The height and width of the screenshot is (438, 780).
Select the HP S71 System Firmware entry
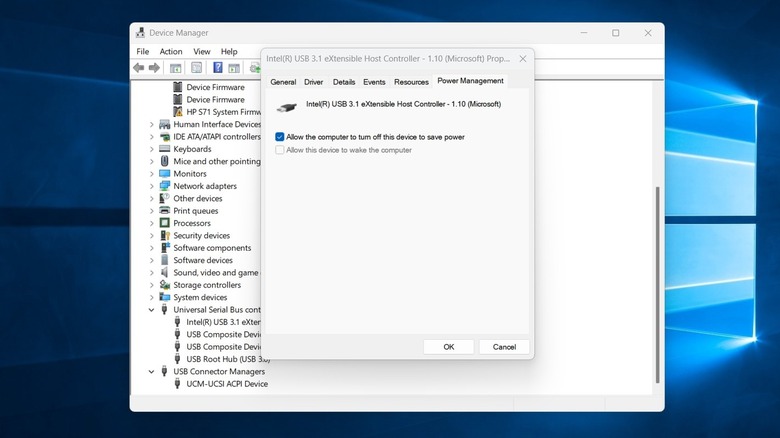(x=223, y=111)
